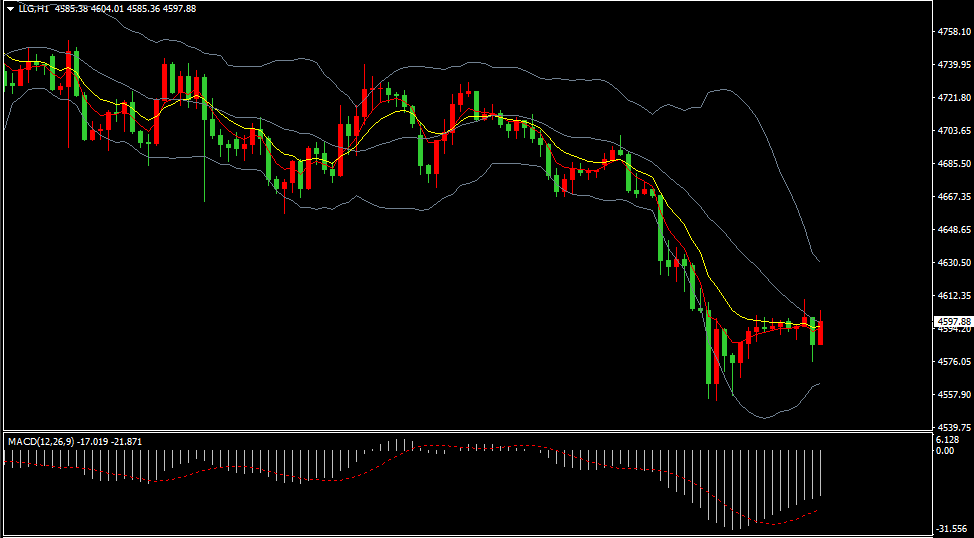This screenshot has height=538, width=974.
Task: Click the 6.128 MACD scale value
Action: (948, 440)
